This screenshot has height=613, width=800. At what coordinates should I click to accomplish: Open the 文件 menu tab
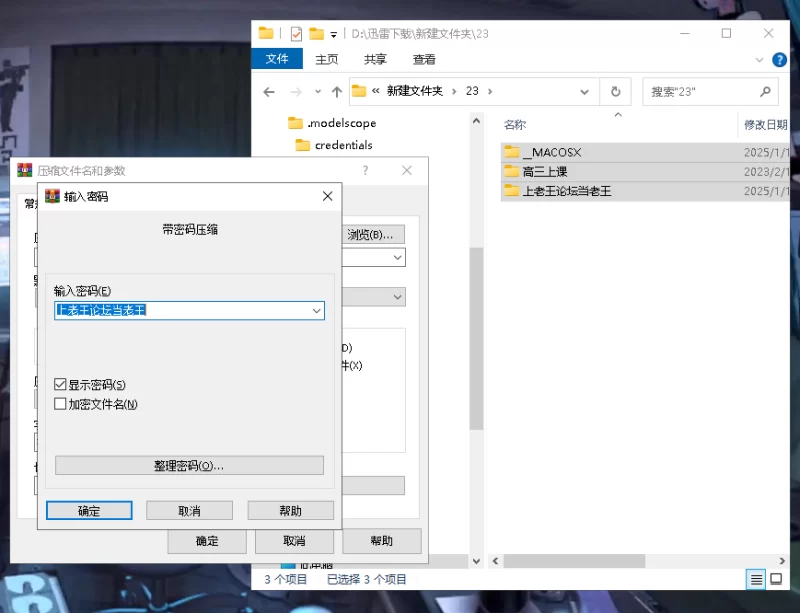(277, 59)
